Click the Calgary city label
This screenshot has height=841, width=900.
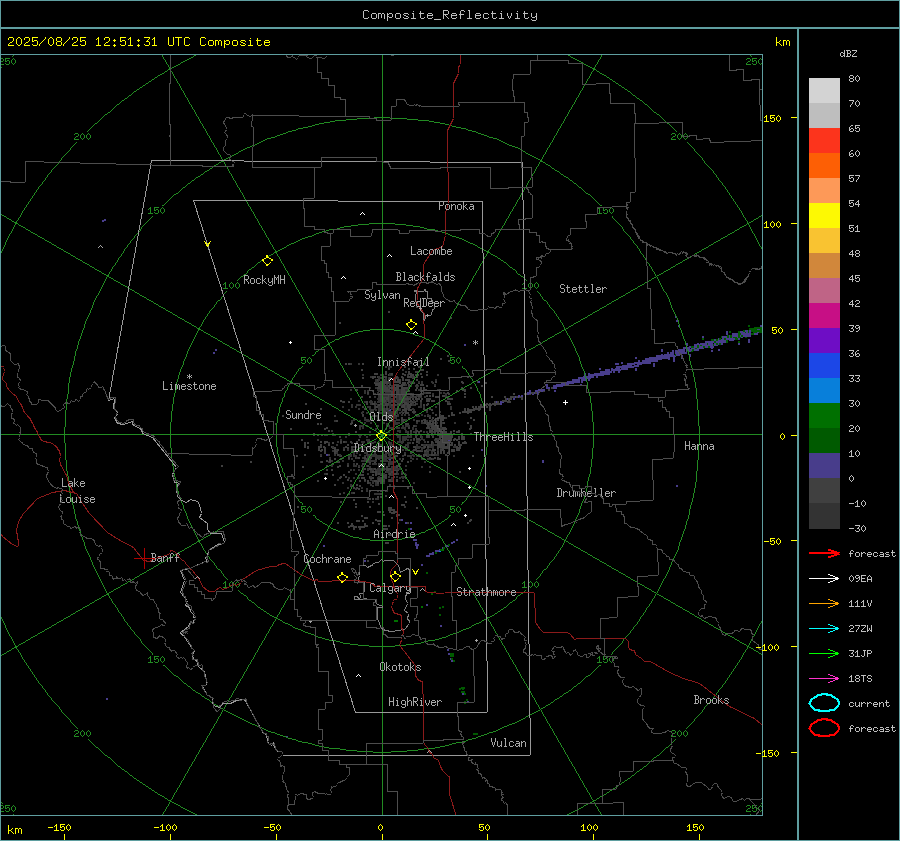pyautogui.click(x=390, y=588)
